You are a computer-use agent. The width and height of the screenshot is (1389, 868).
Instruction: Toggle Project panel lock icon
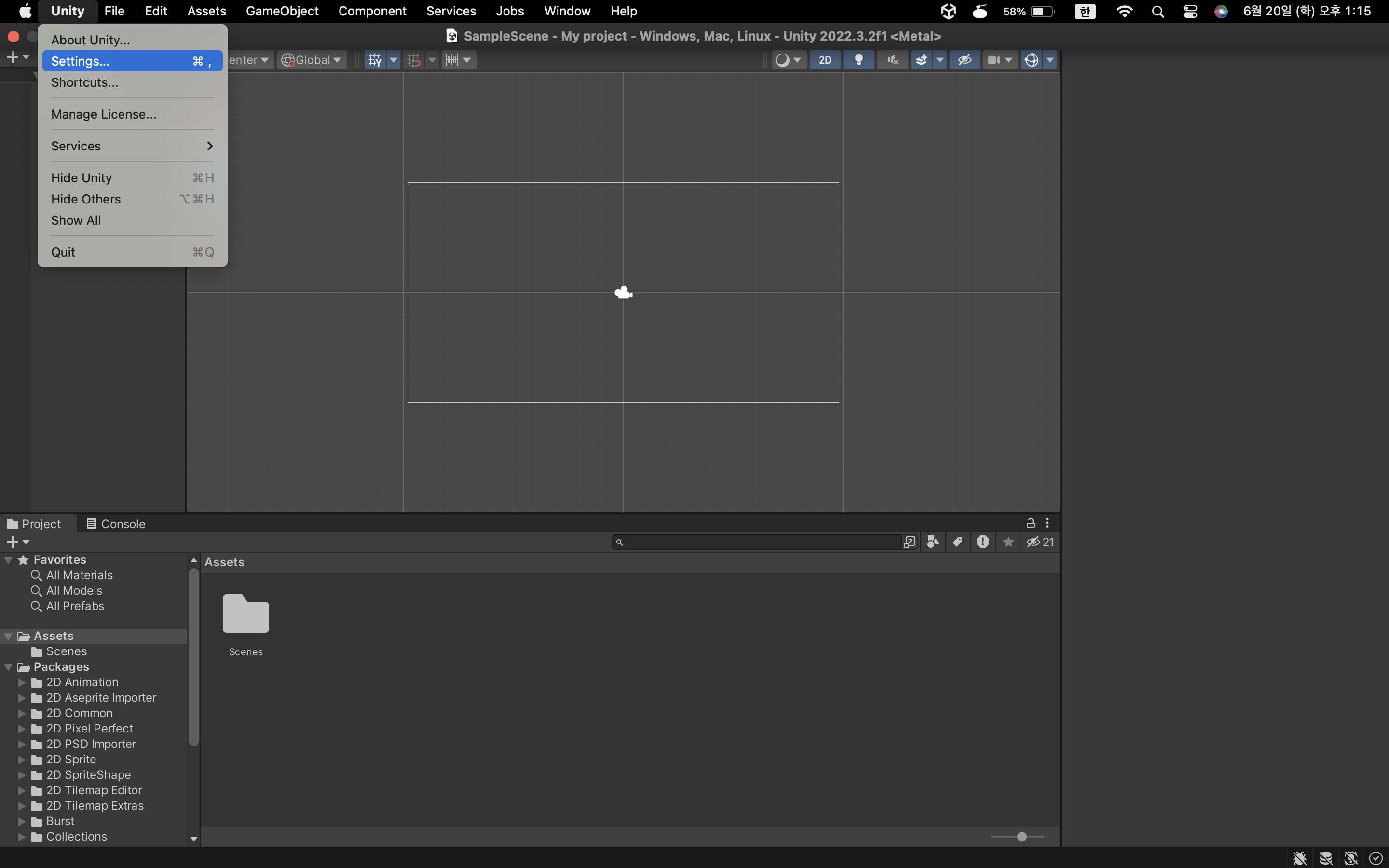[x=1030, y=522]
